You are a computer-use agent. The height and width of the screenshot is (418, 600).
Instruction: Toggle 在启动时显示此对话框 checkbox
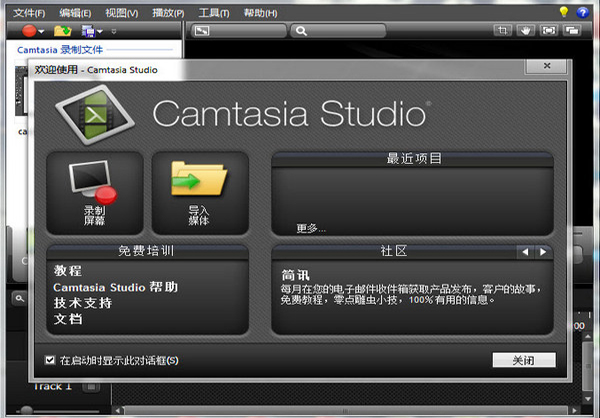[50, 360]
